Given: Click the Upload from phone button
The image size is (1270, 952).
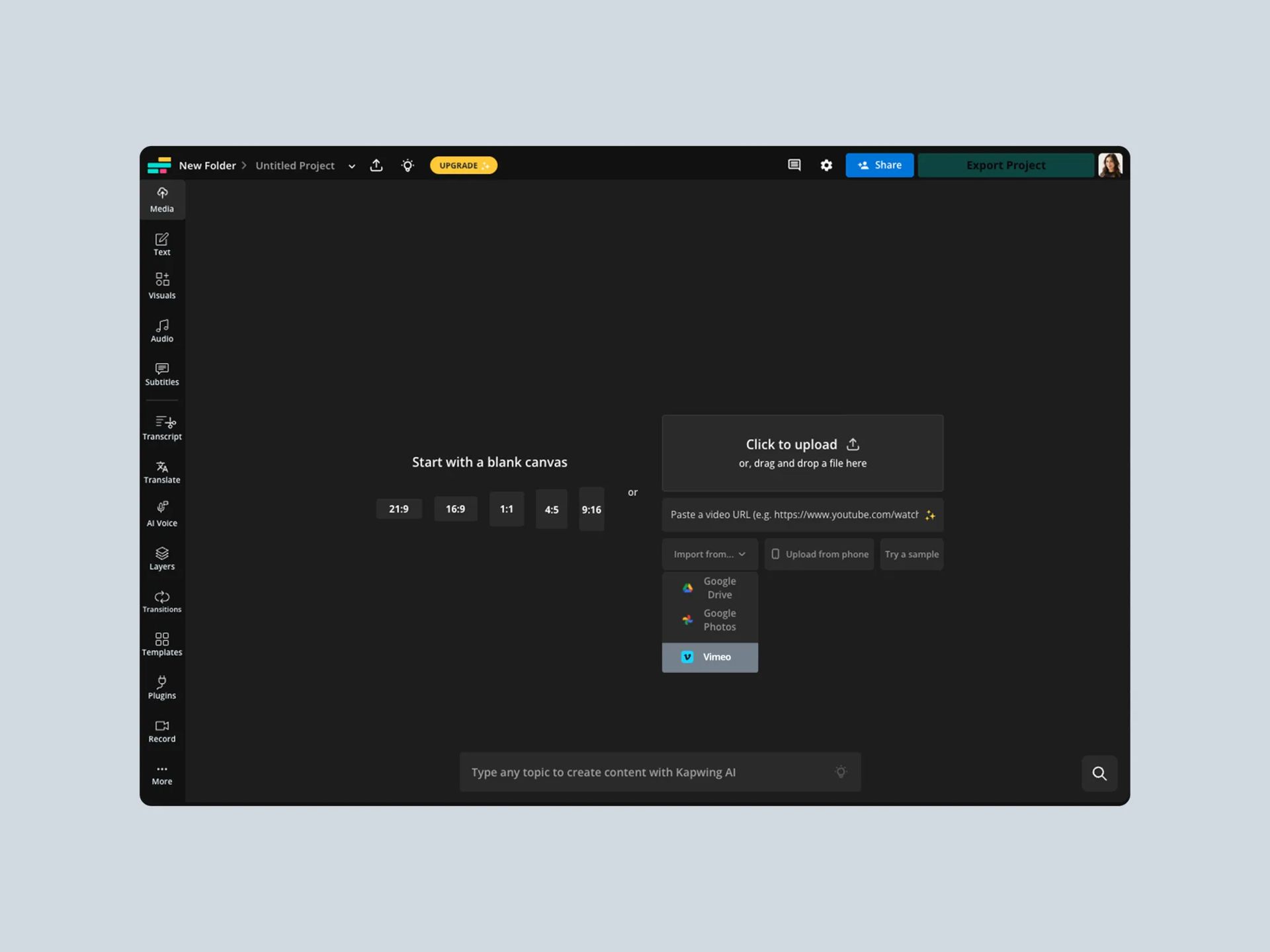Looking at the screenshot, I should (819, 554).
